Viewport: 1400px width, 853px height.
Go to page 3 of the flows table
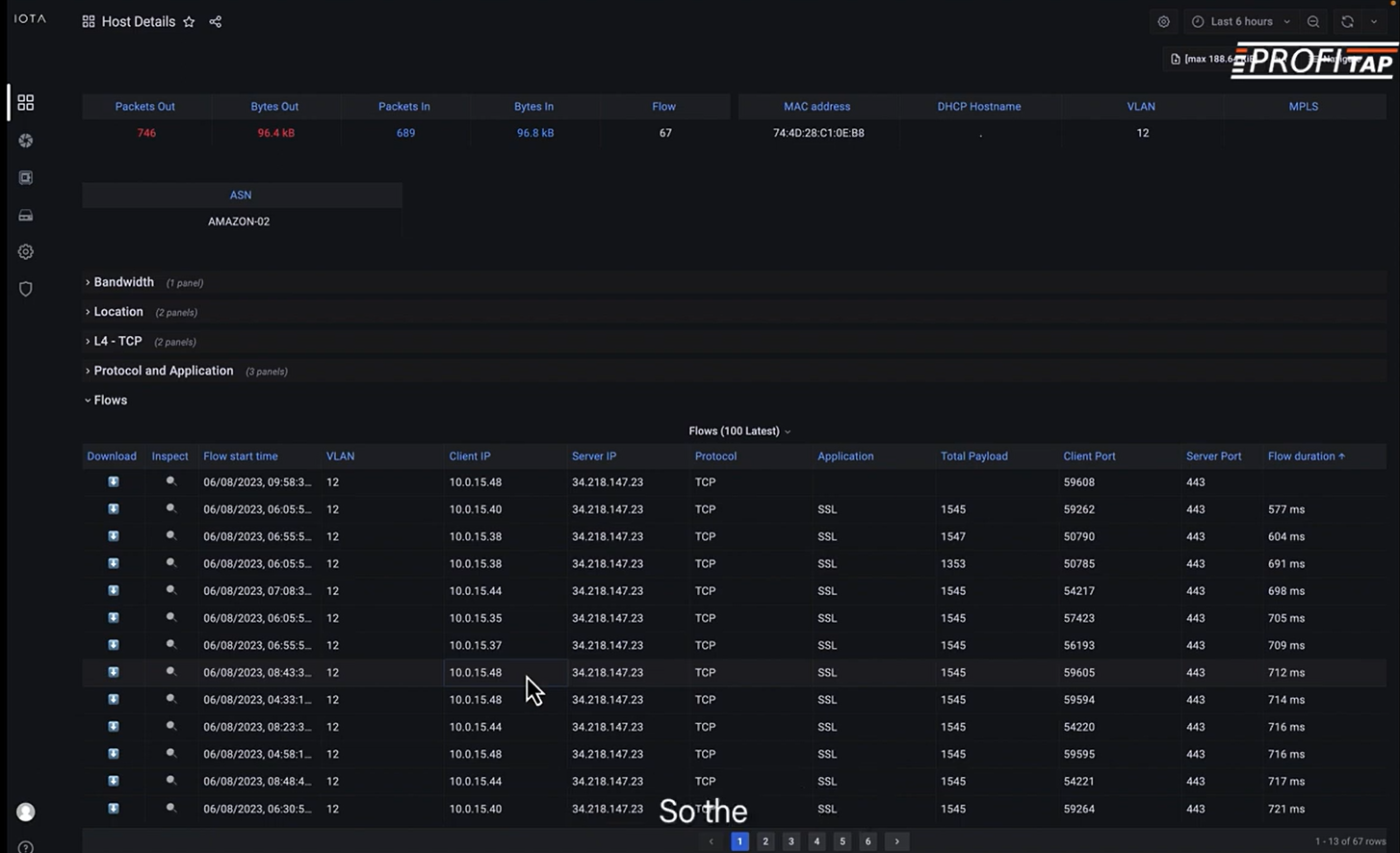(791, 840)
